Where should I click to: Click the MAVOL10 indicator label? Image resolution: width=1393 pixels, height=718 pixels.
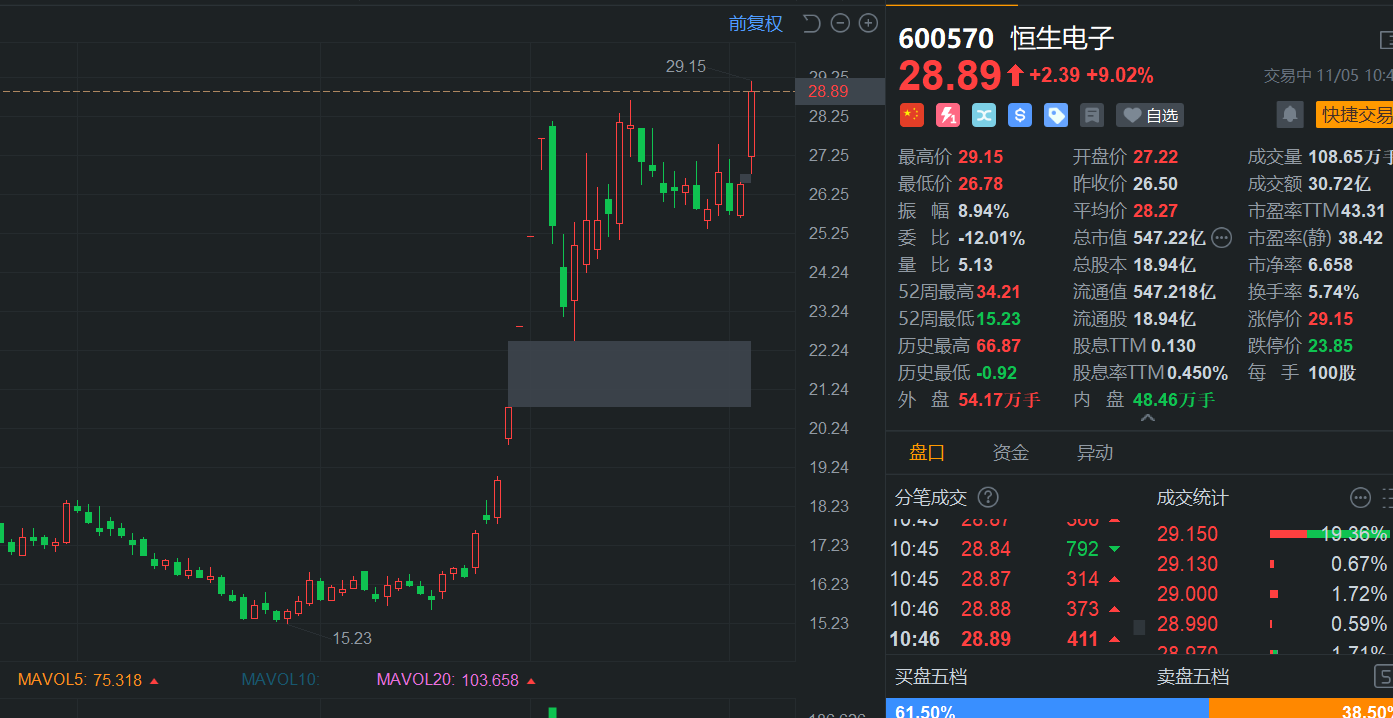(280, 680)
